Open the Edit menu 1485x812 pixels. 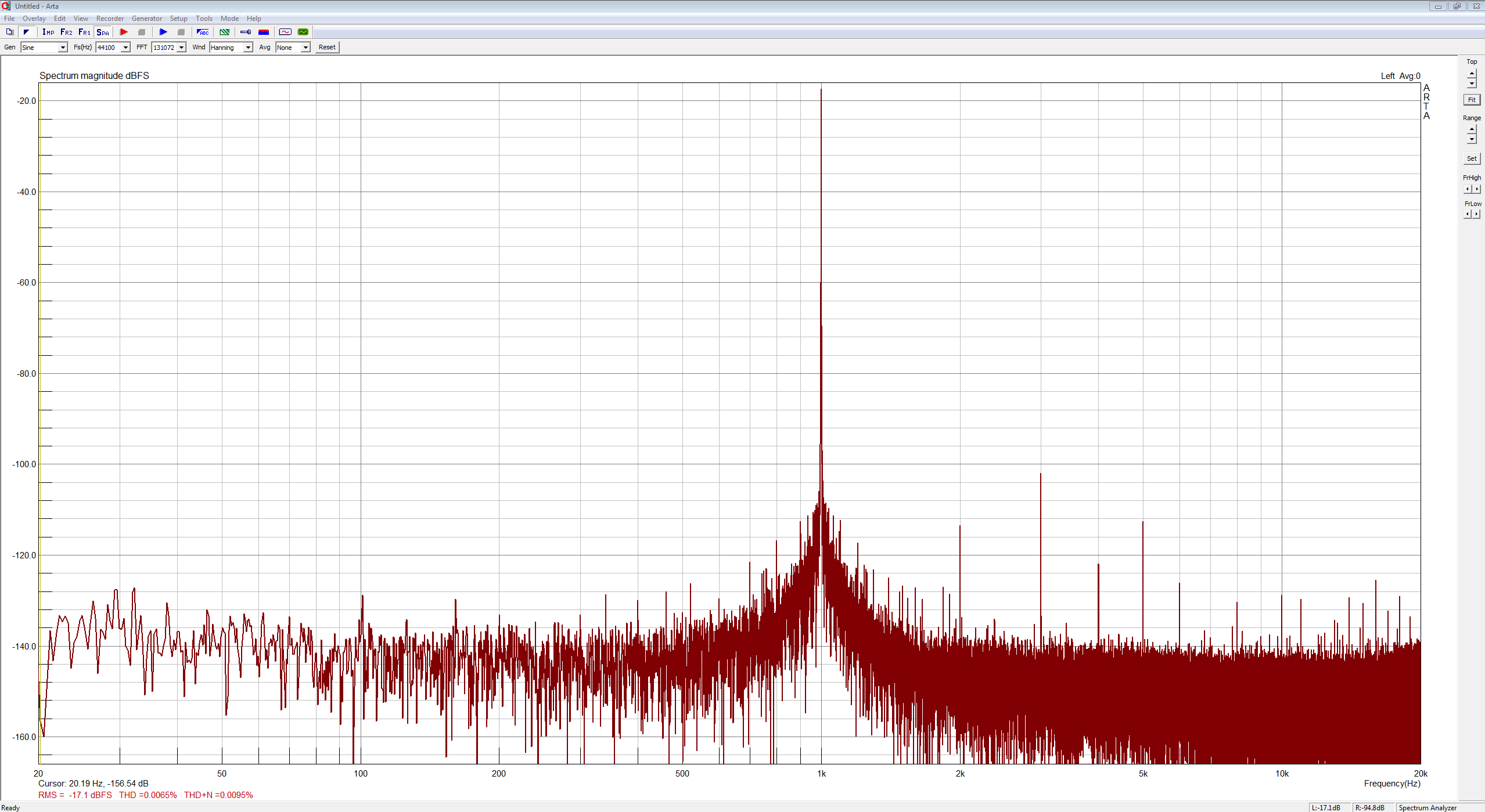tap(60, 19)
